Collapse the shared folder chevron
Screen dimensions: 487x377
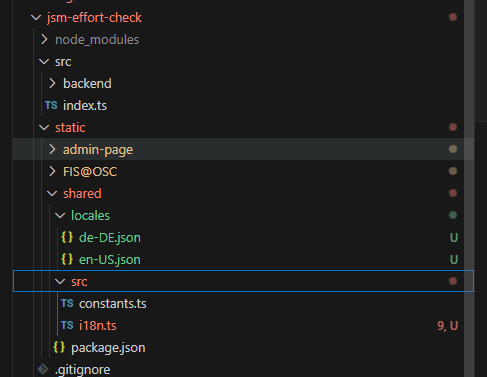(x=52, y=194)
